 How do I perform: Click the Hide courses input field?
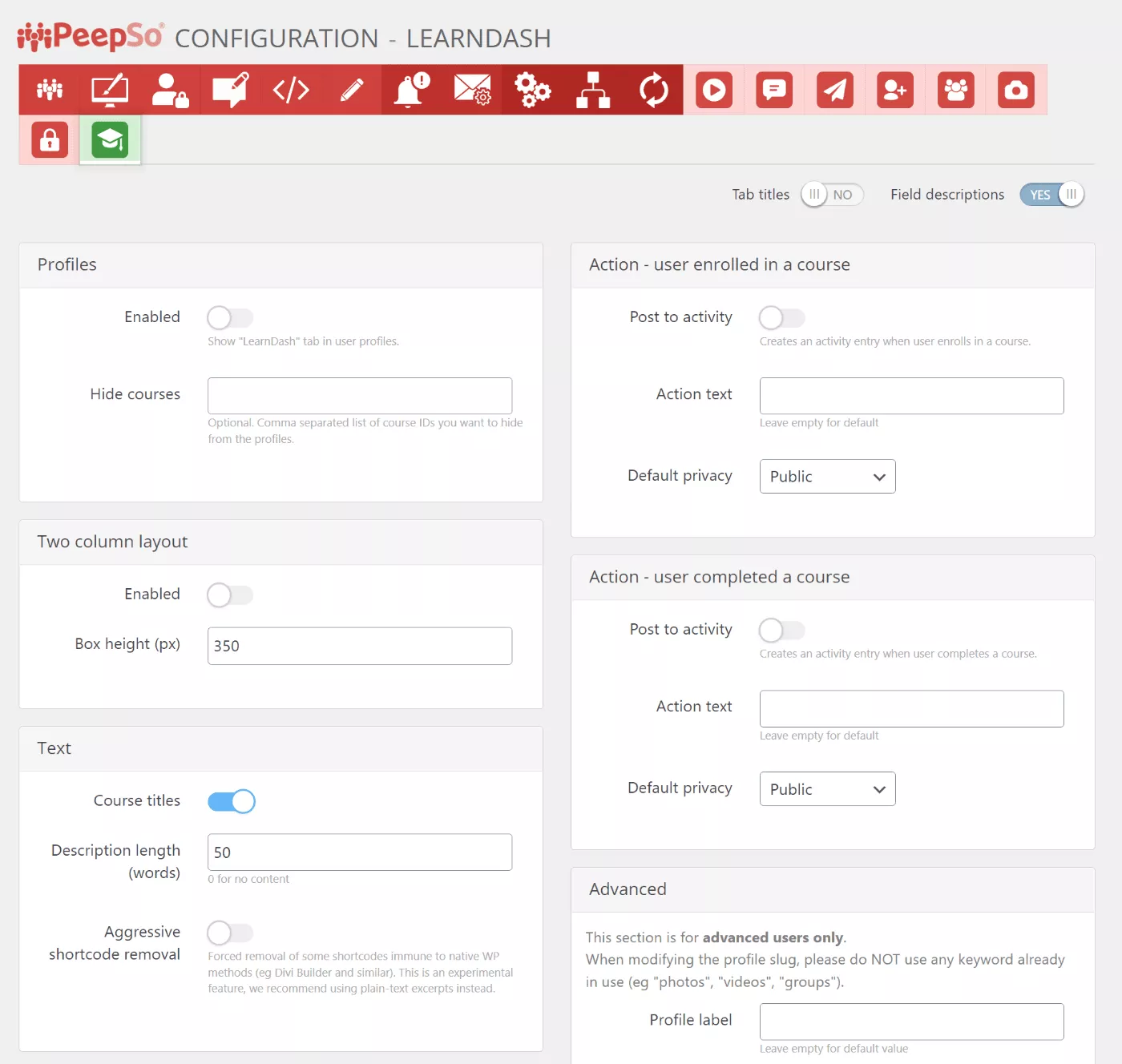[360, 396]
